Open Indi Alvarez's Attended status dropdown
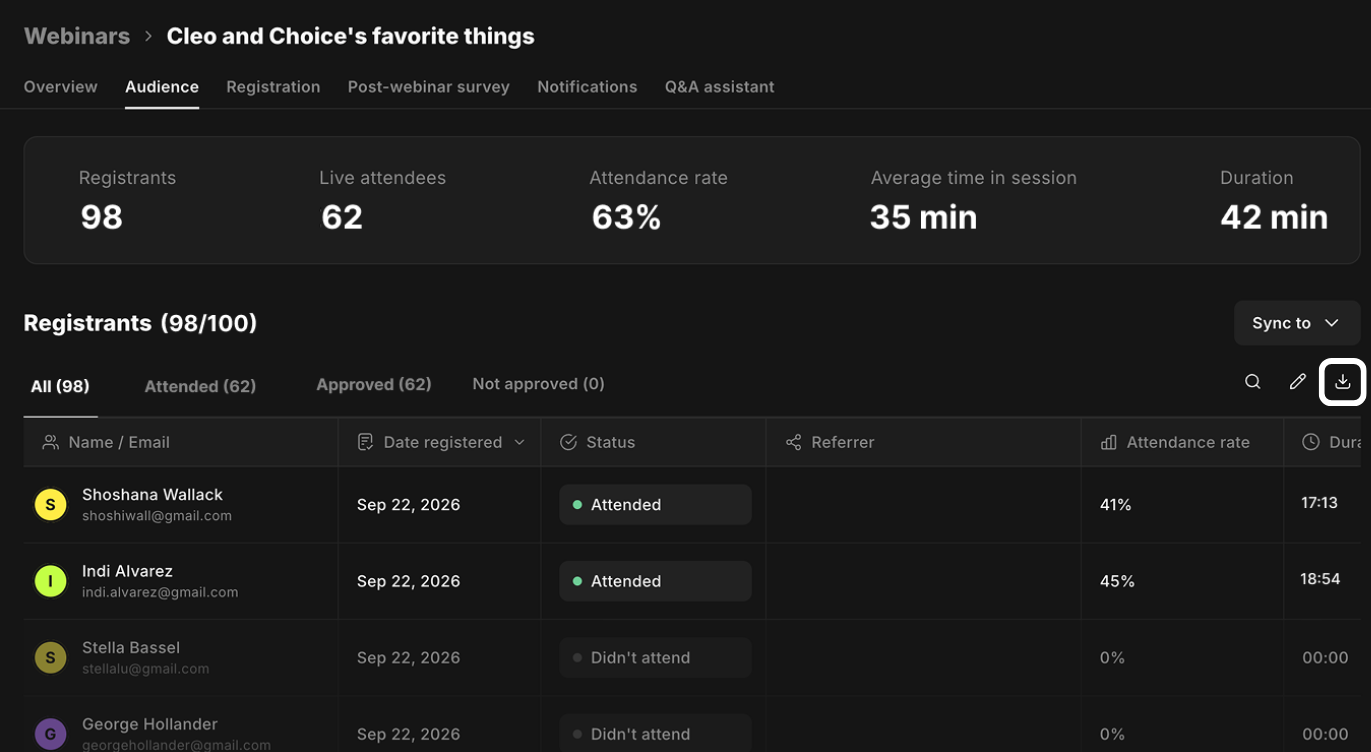The width and height of the screenshot is (1371, 752). pyautogui.click(x=655, y=581)
